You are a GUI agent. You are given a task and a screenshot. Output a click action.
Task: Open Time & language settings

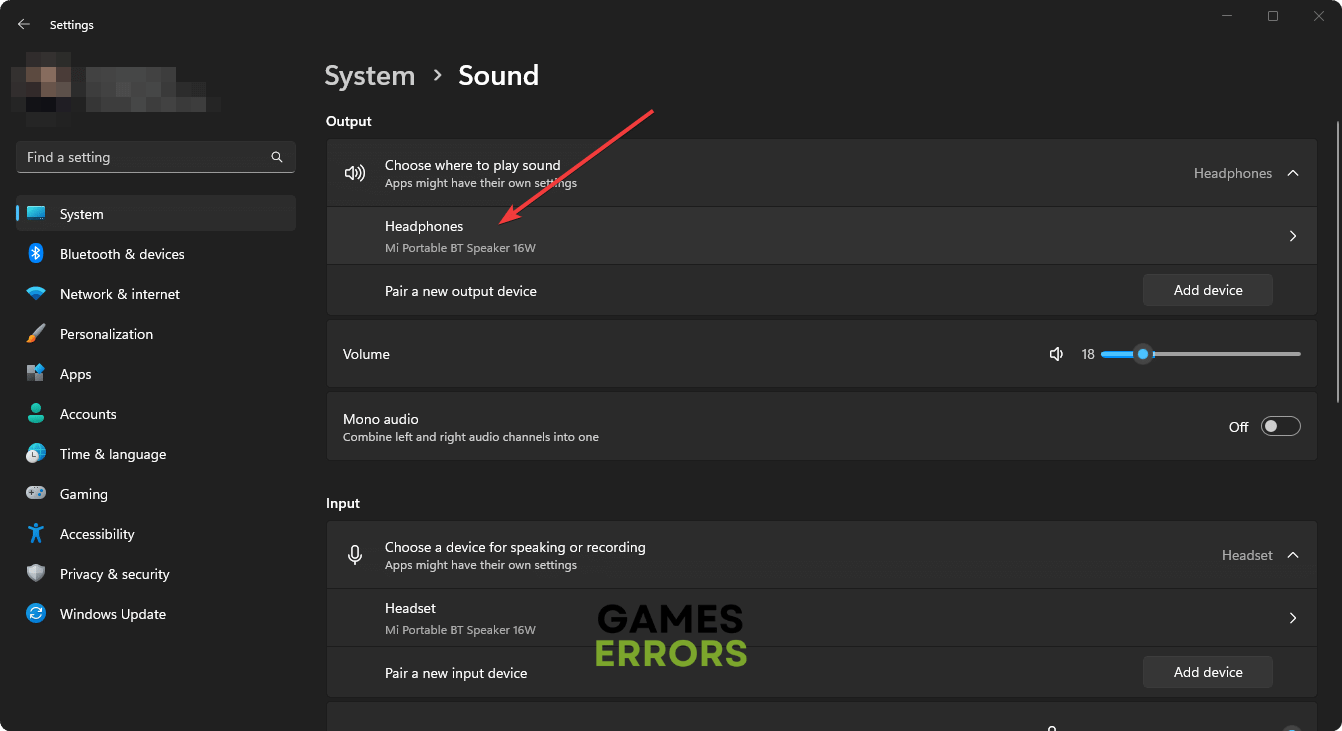156,454
